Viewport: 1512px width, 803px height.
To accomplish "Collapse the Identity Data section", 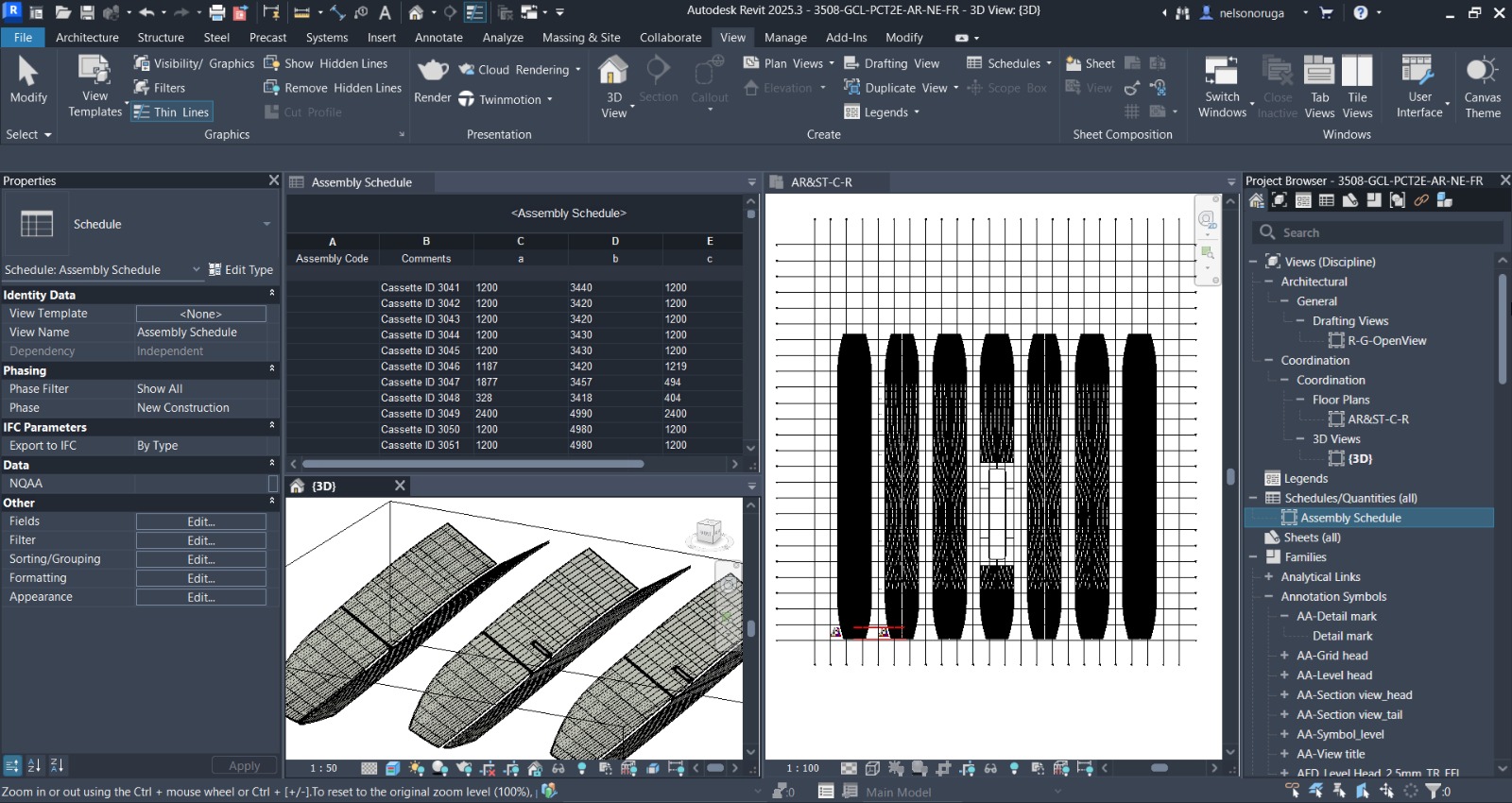I will pyautogui.click(x=272, y=294).
